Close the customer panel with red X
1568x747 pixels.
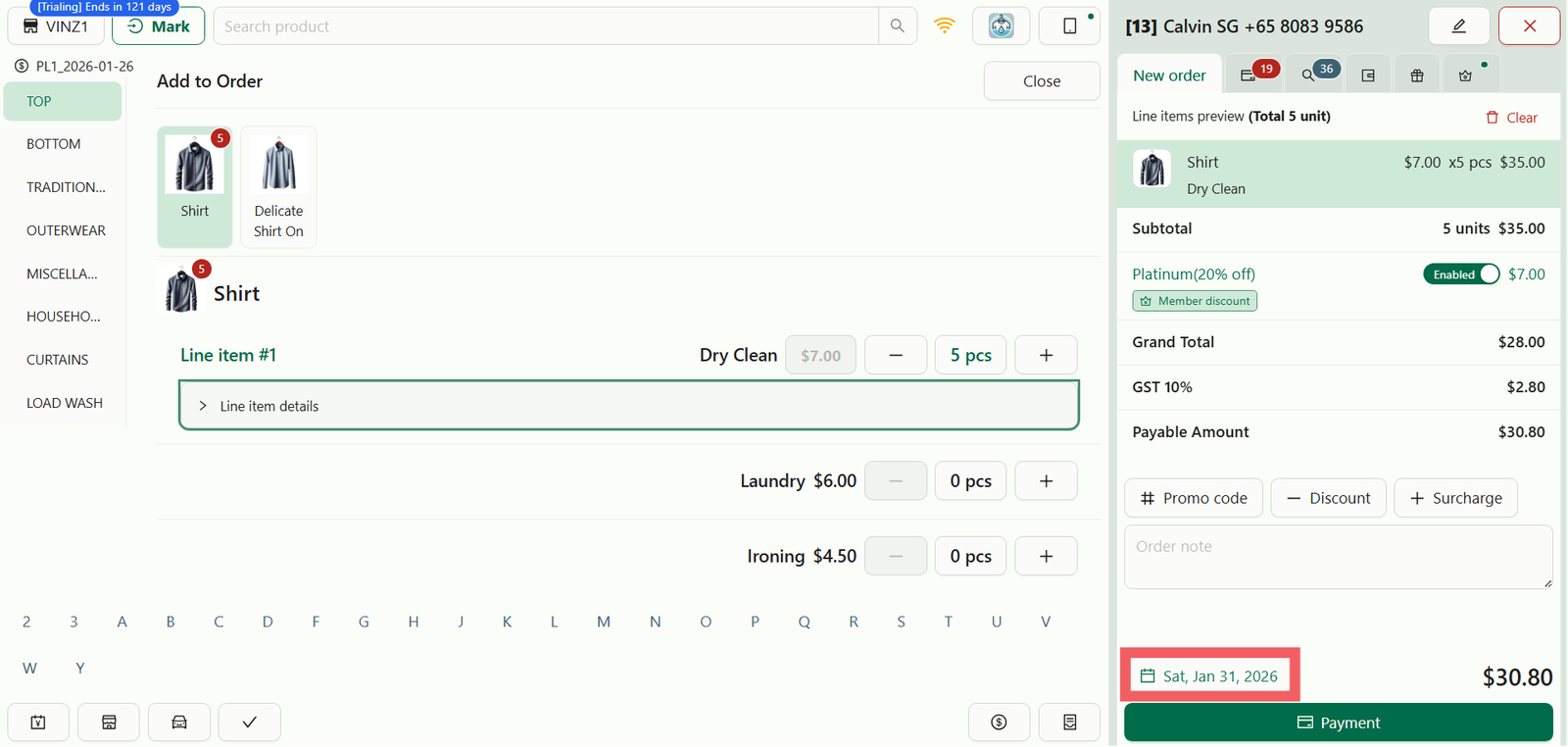tap(1530, 26)
